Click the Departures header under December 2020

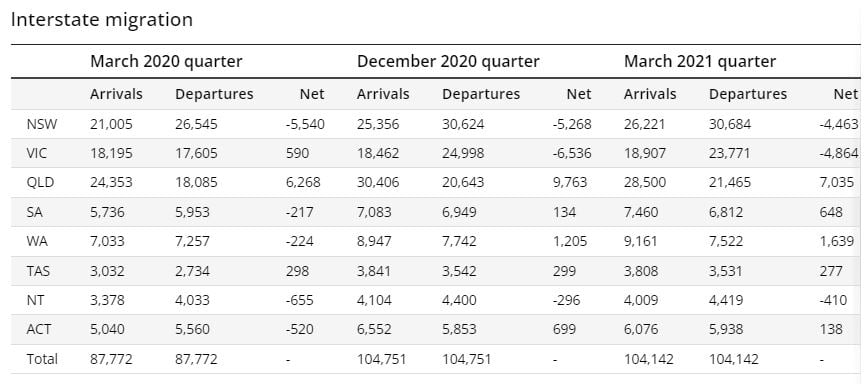point(481,94)
